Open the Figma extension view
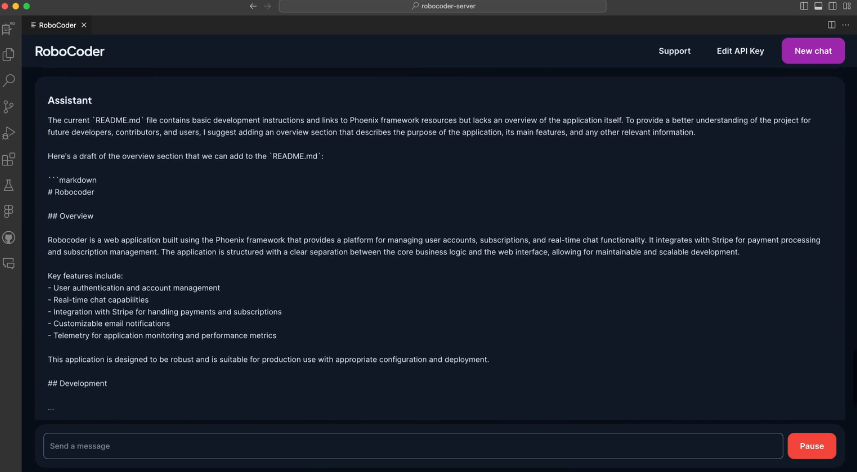The height and width of the screenshot is (472, 857). pyautogui.click(x=8, y=211)
